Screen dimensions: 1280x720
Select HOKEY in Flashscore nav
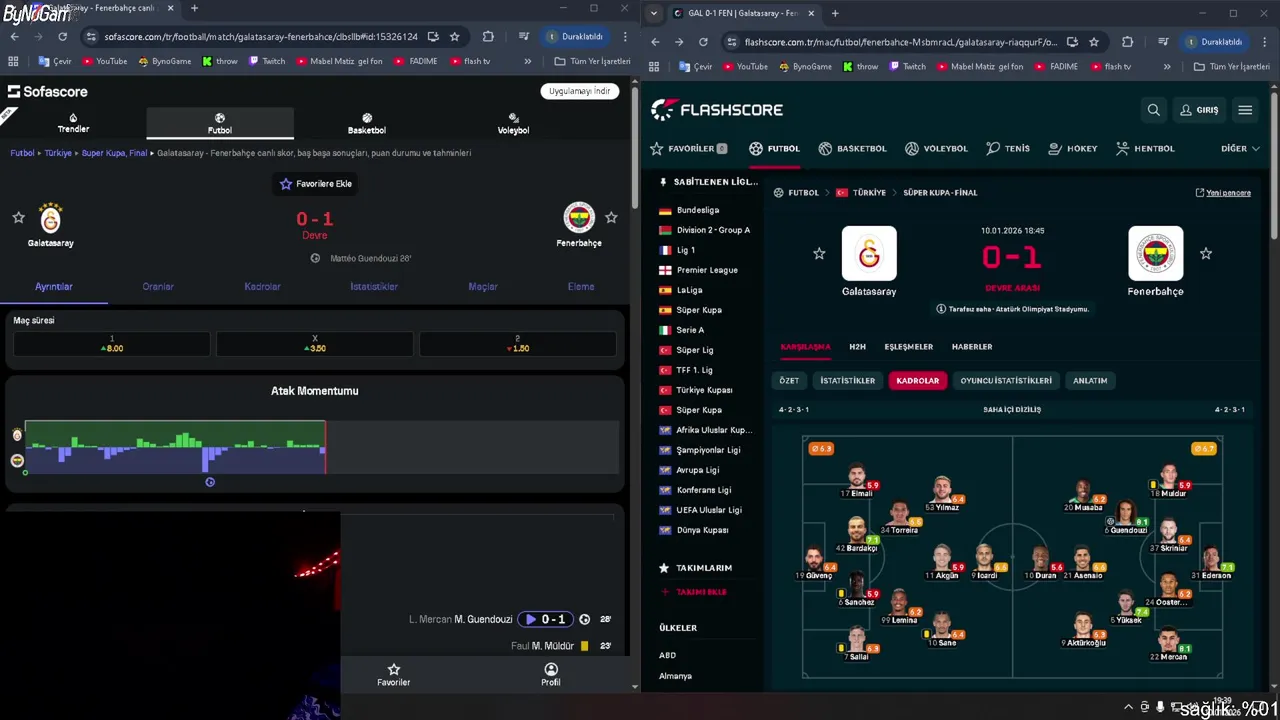tap(1072, 148)
